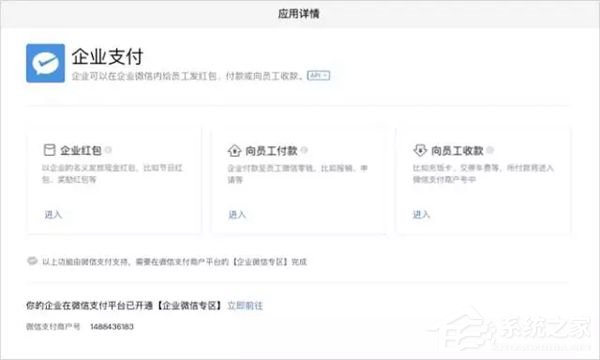The image size is (600, 360).
Task: Click 进入 under 向员工付款
Action: click(237, 215)
